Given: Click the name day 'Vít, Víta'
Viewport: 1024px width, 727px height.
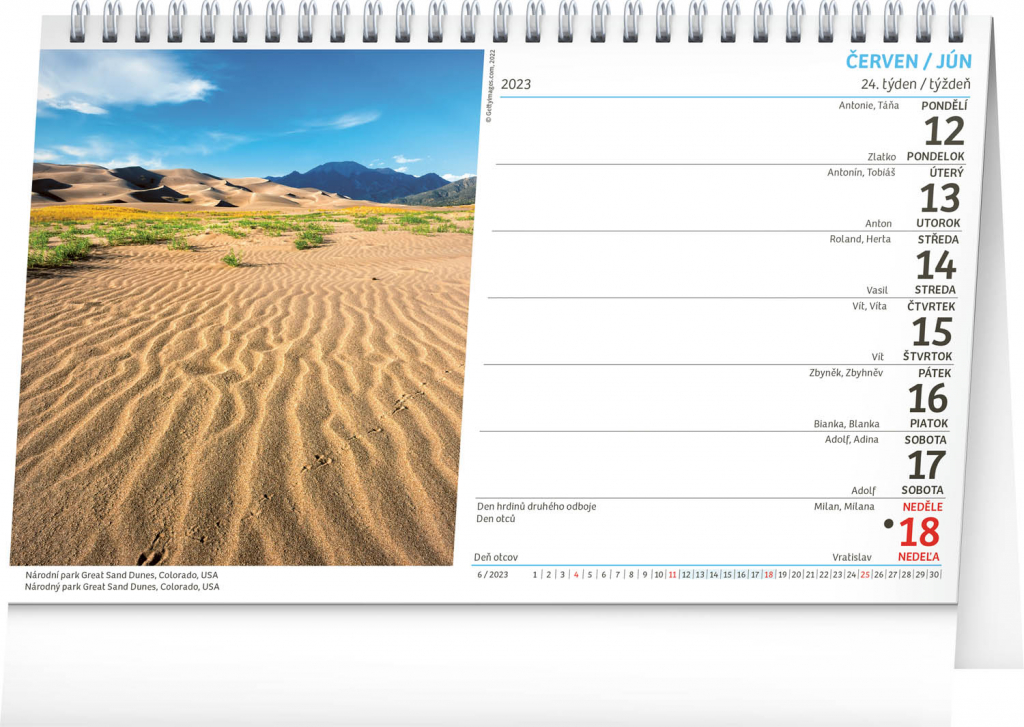Looking at the screenshot, I should pos(869,306).
